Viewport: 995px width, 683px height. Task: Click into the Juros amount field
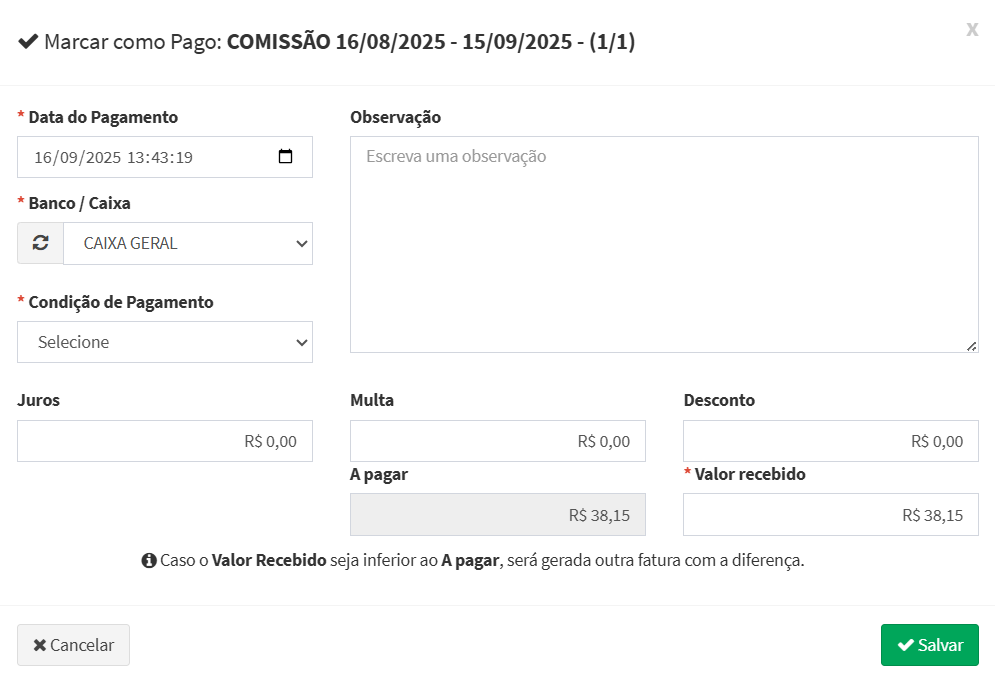point(165,441)
